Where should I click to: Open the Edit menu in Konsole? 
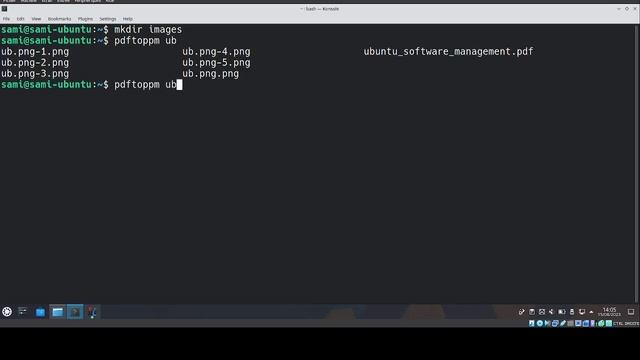[x=20, y=19]
